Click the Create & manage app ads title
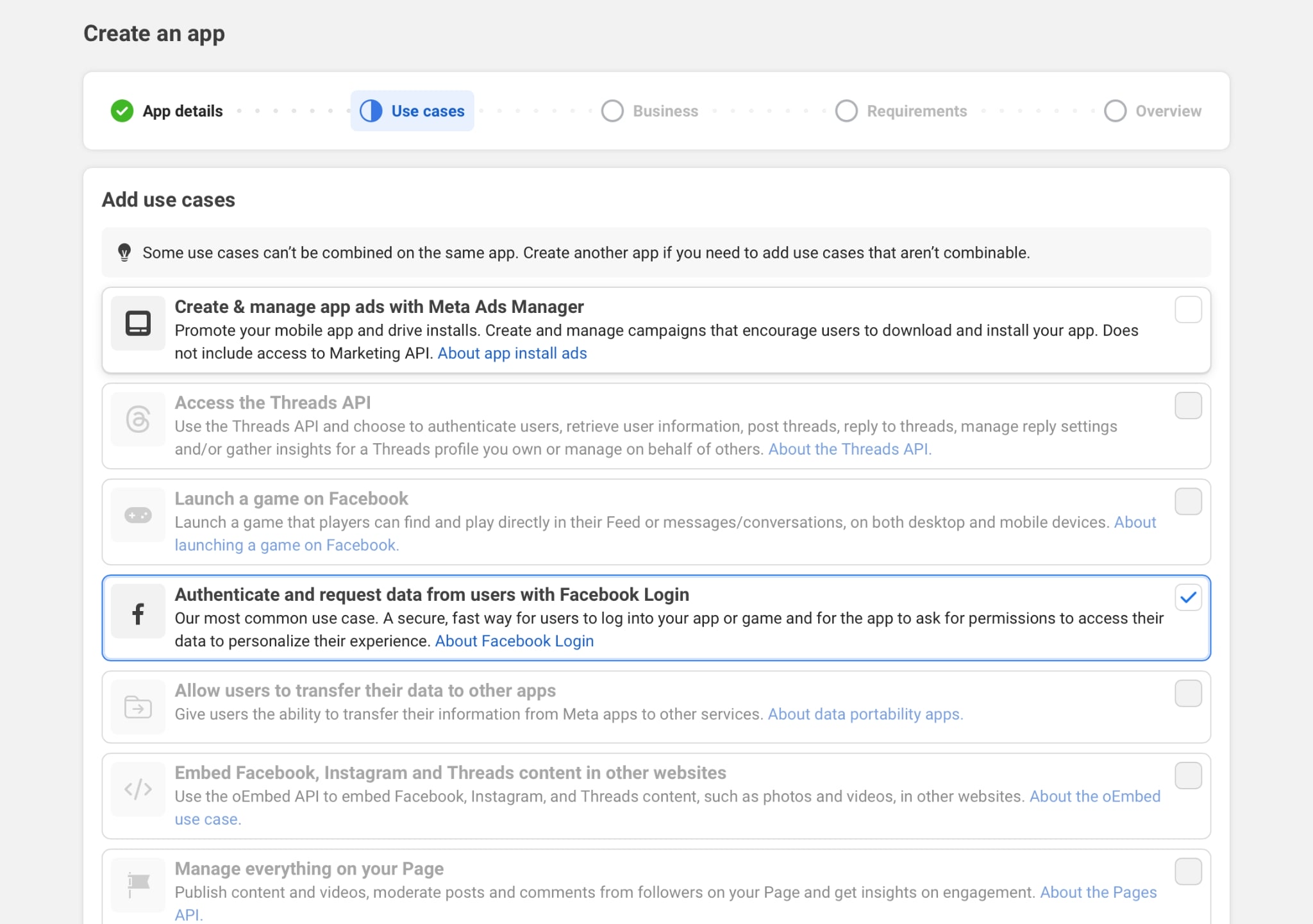The image size is (1313, 924). [x=379, y=307]
